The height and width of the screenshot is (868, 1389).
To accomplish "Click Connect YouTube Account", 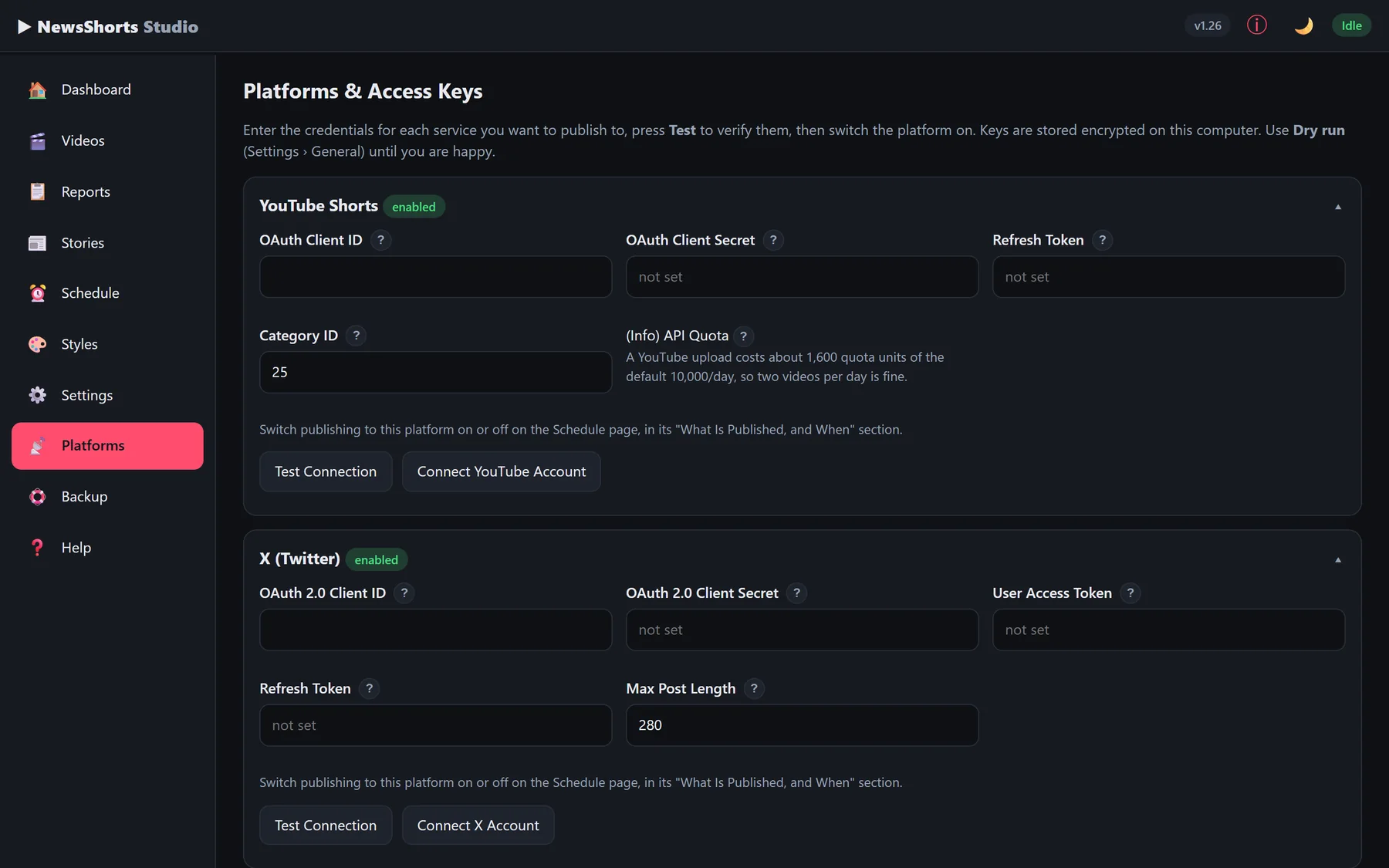I will coord(501,471).
